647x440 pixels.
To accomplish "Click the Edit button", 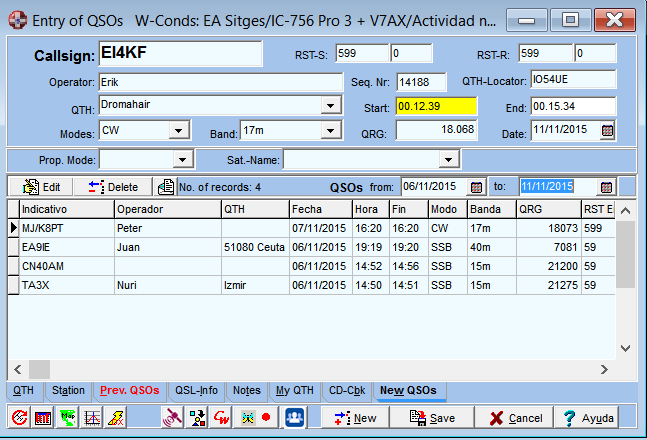I will point(41,187).
